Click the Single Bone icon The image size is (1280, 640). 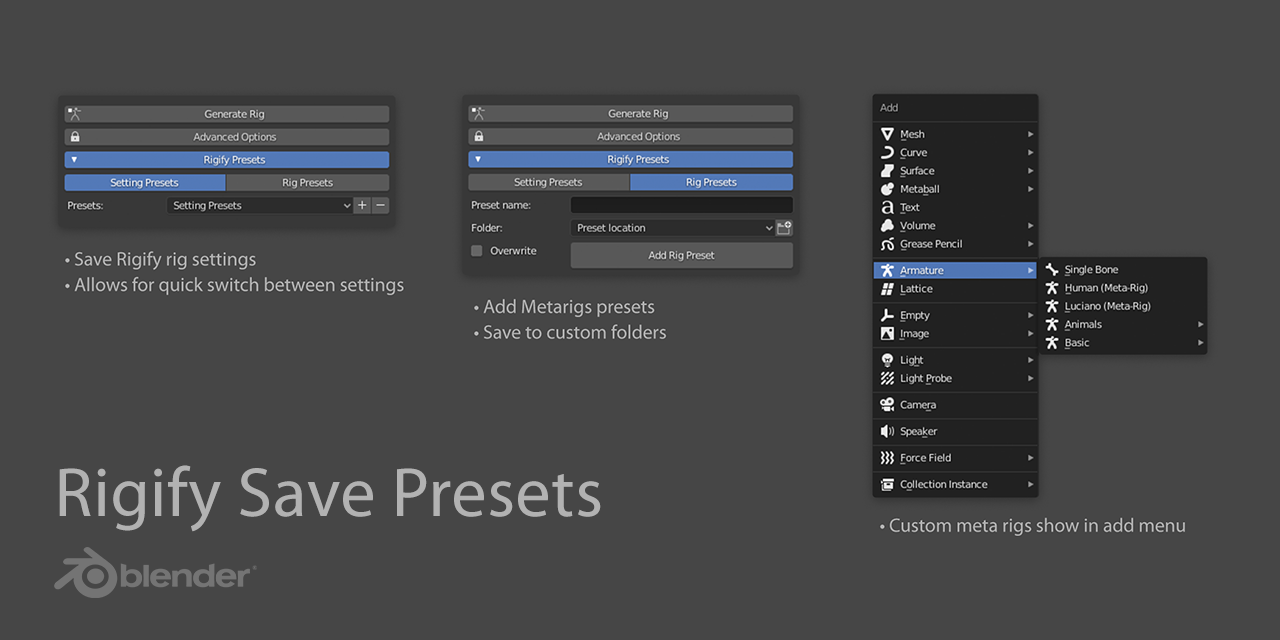pos(1052,270)
